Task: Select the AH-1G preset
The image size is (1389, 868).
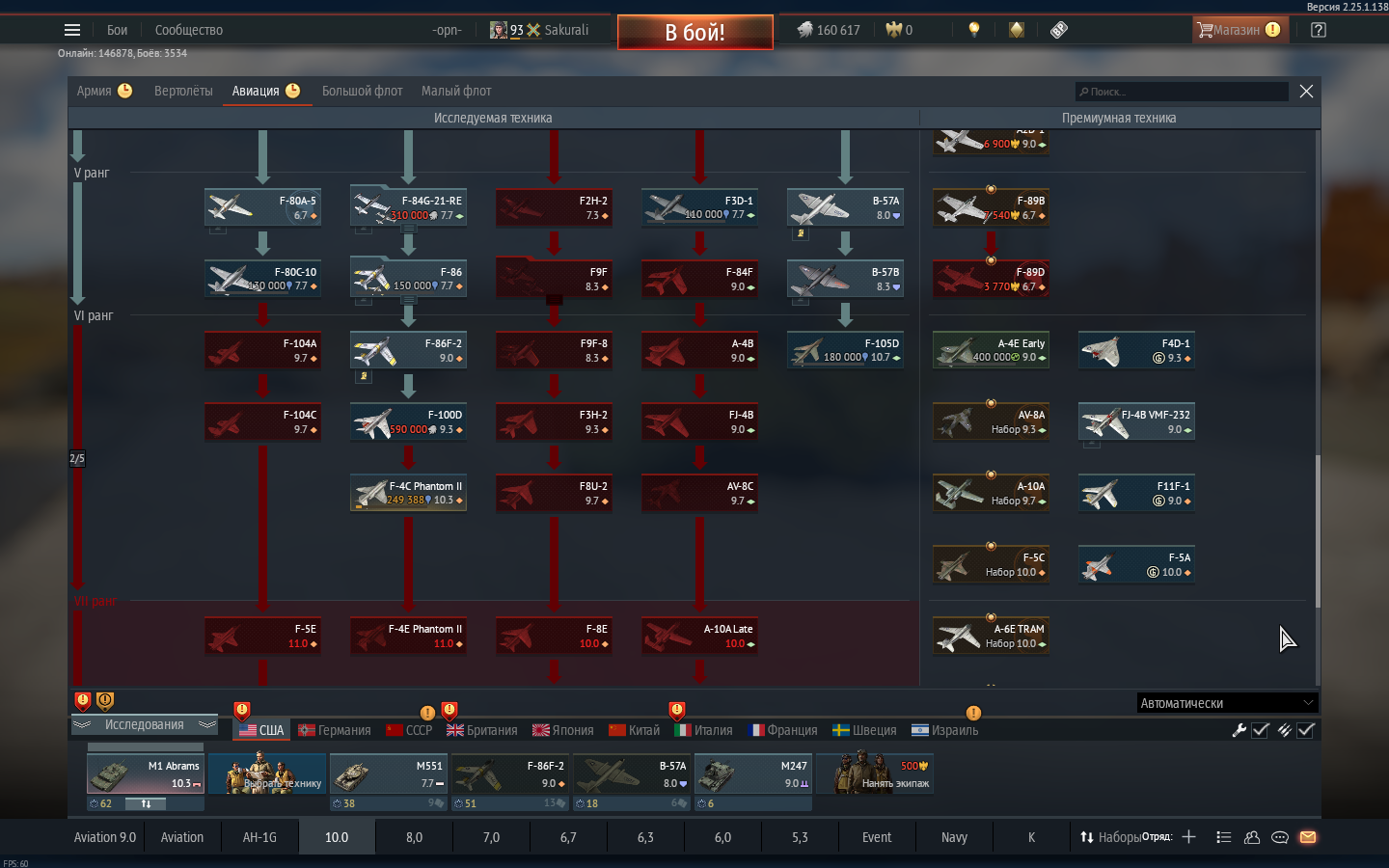Action: pyautogui.click(x=259, y=837)
